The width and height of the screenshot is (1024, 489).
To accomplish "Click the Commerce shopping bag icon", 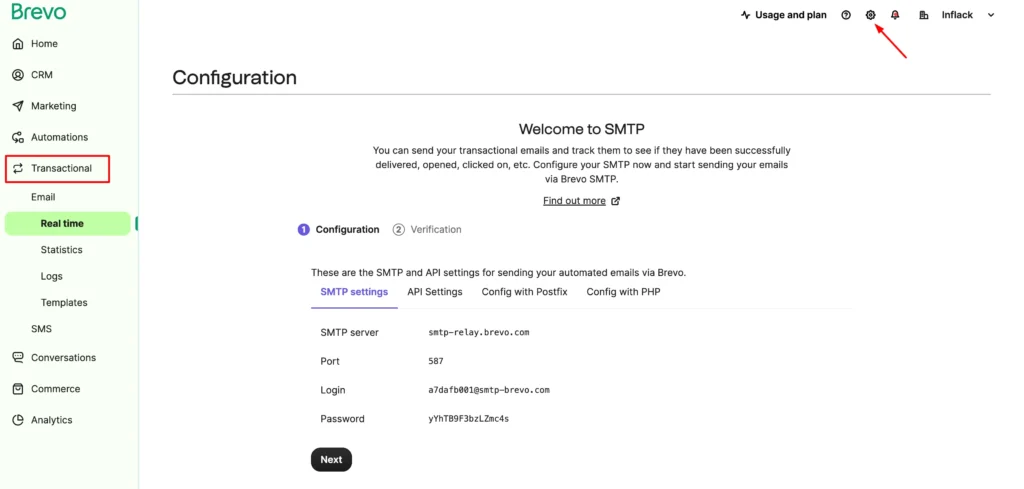I will point(18,389).
